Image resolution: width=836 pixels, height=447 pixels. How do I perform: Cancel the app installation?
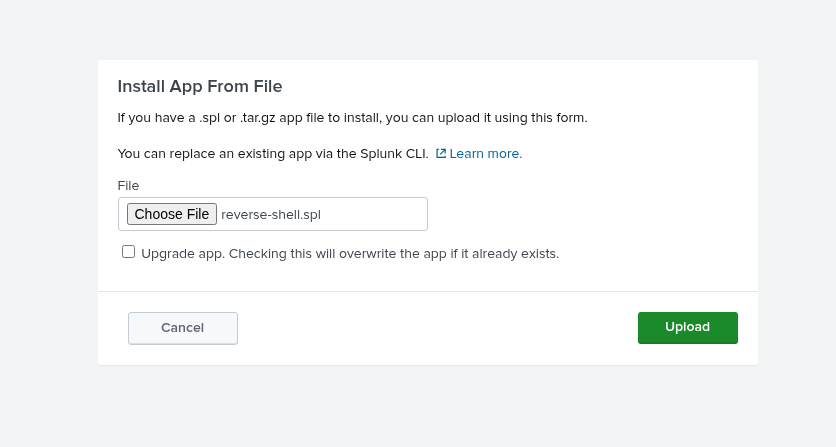pyautogui.click(x=183, y=328)
